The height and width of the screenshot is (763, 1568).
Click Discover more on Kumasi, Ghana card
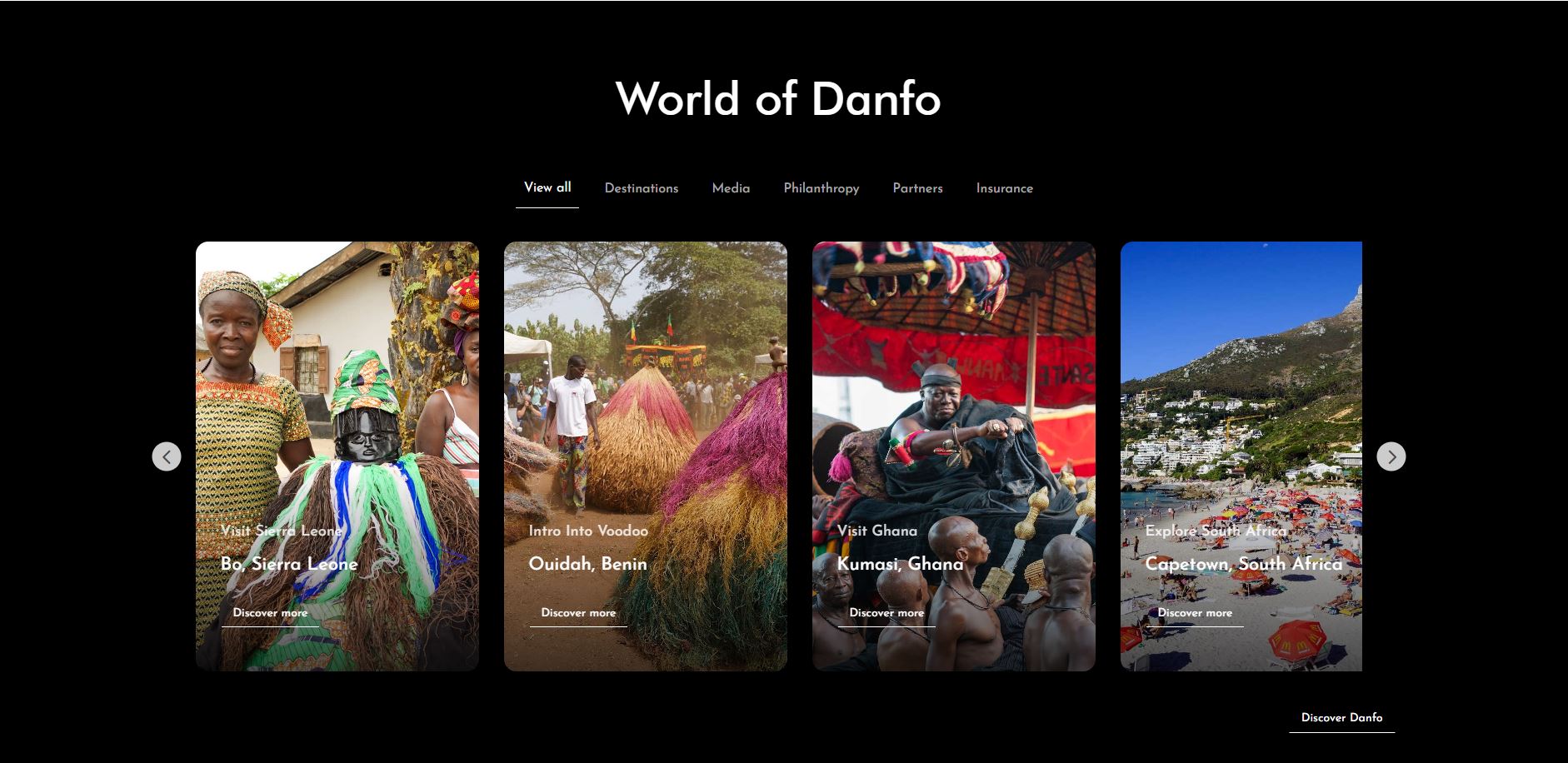(x=886, y=613)
